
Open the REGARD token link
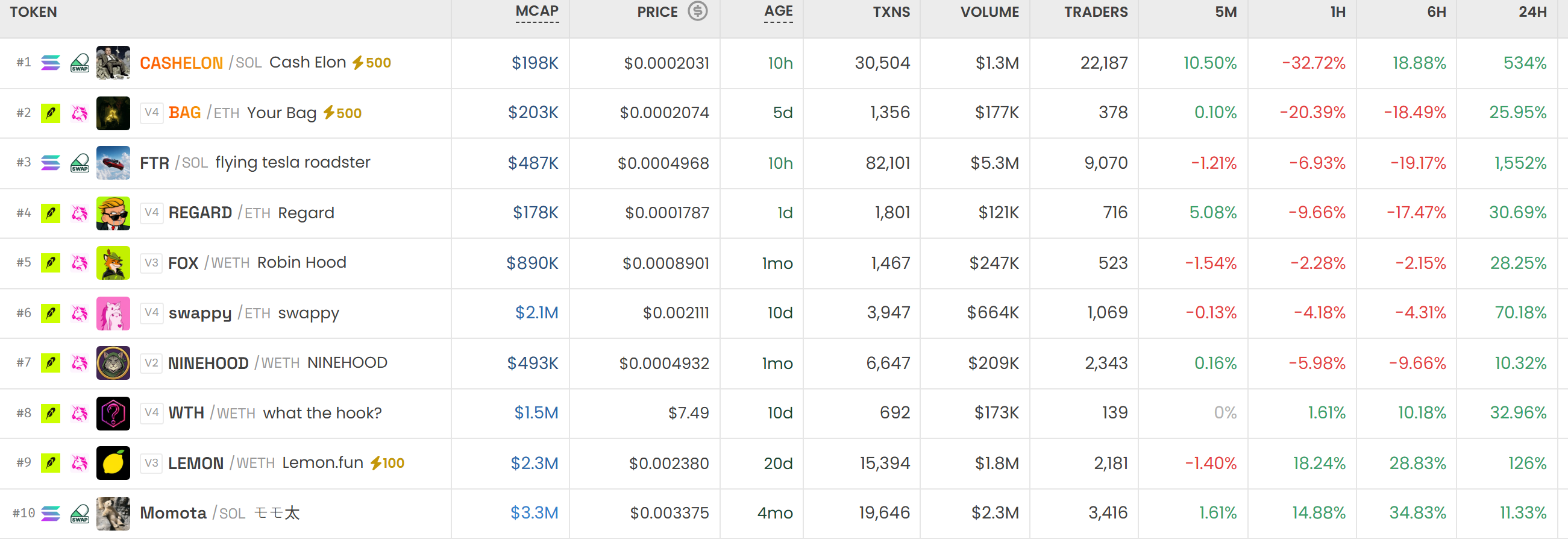[200, 213]
